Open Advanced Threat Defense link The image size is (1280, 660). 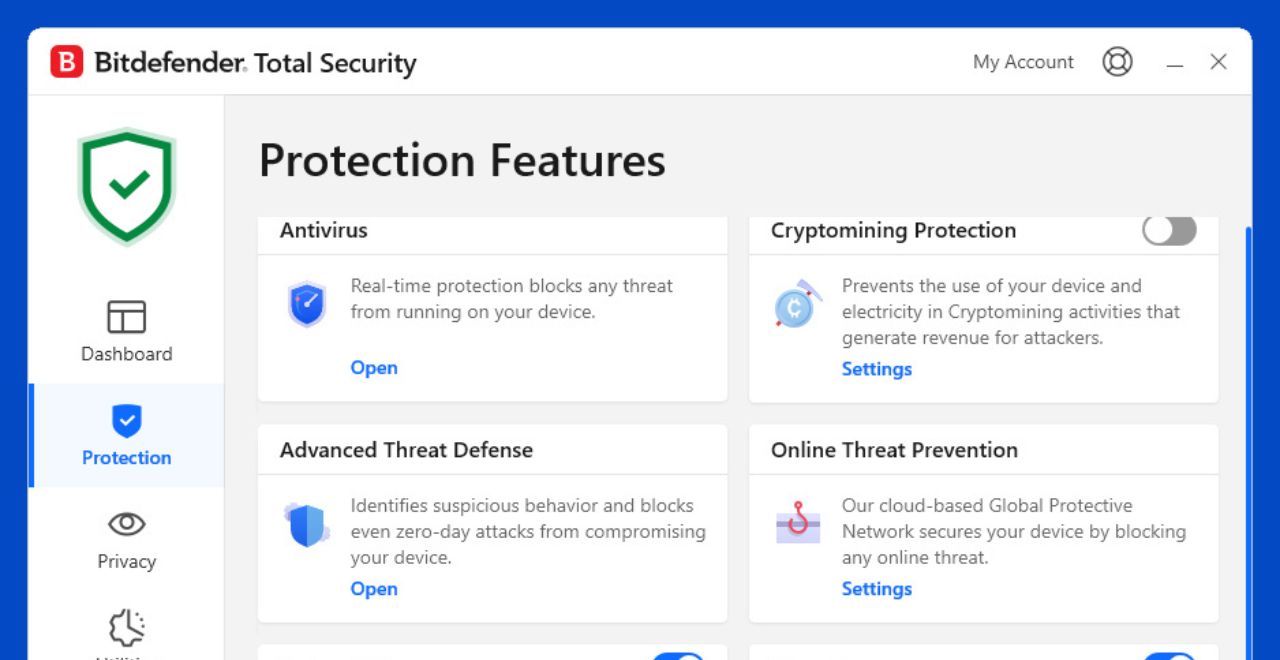point(374,589)
